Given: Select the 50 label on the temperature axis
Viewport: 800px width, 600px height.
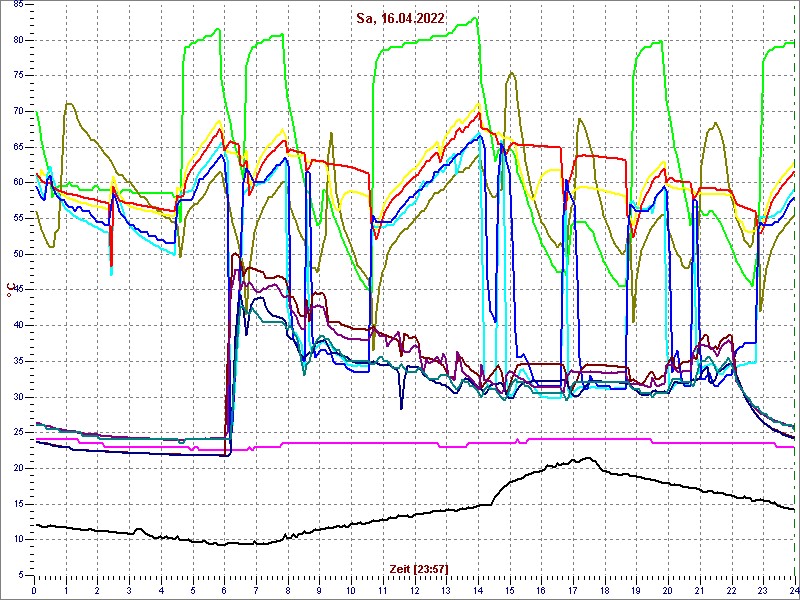Looking at the screenshot, I should (18, 255).
